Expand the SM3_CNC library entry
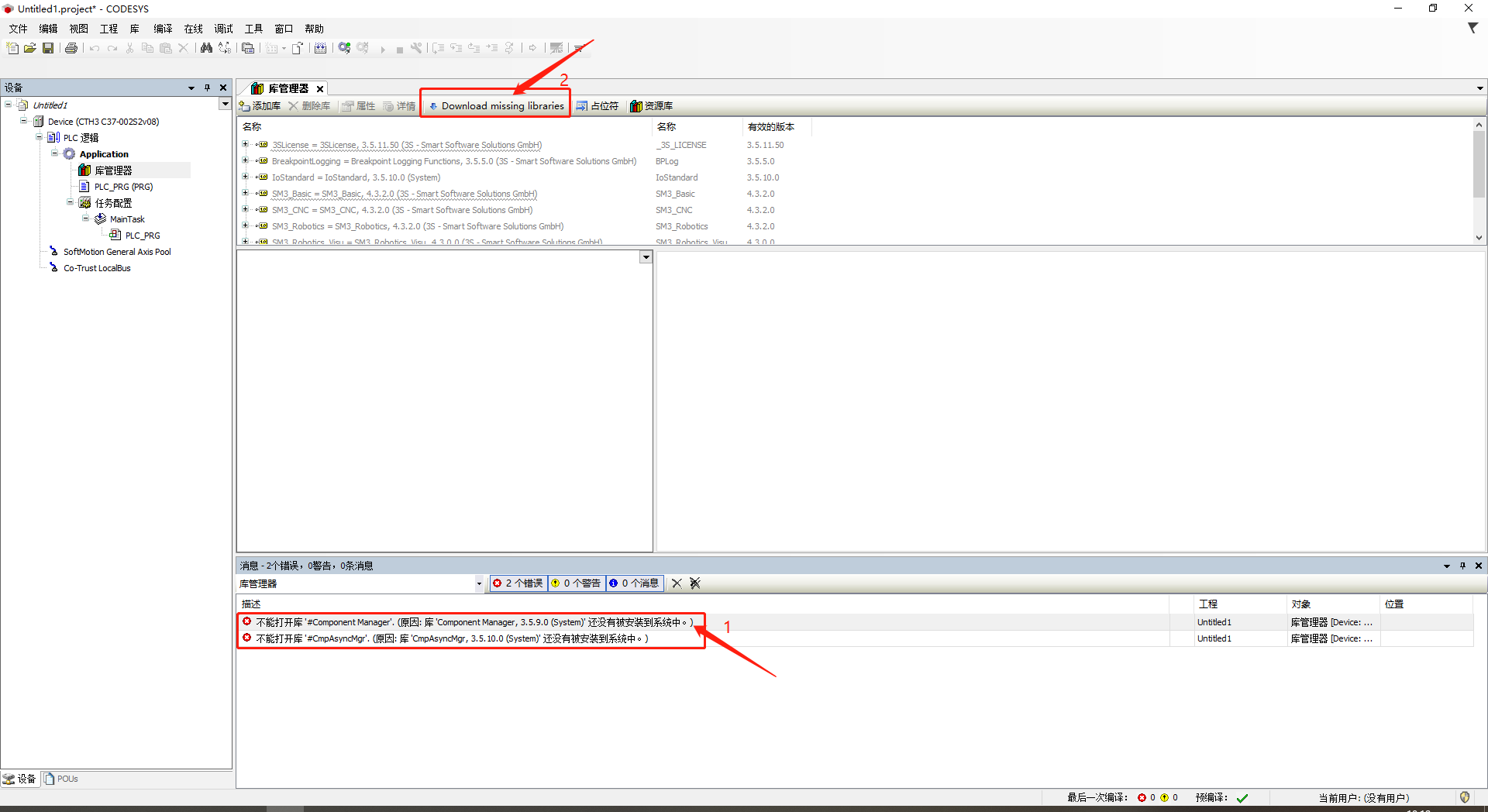 [246, 210]
